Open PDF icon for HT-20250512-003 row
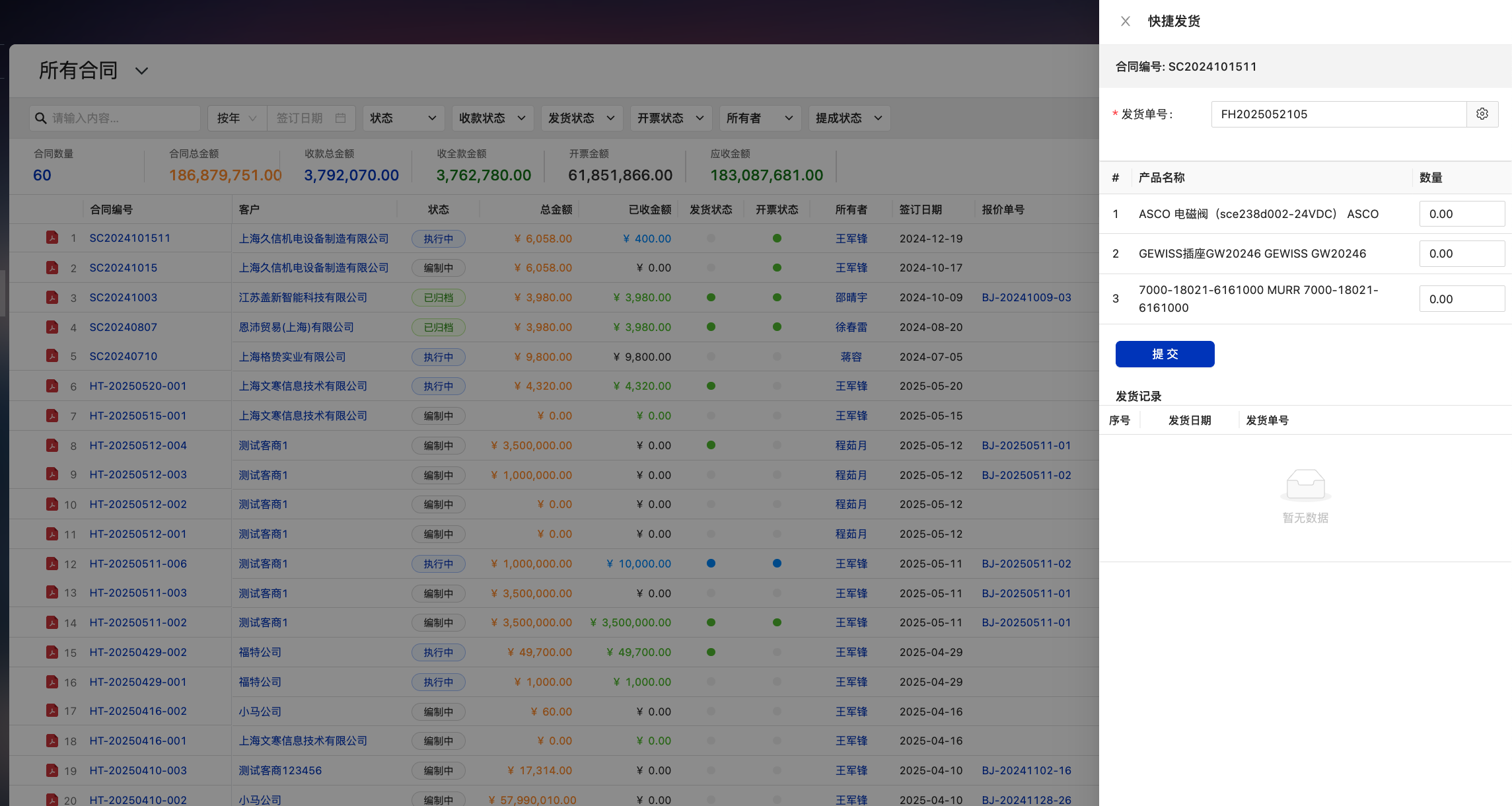This screenshot has width=1512, height=806. [x=52, y=474]
